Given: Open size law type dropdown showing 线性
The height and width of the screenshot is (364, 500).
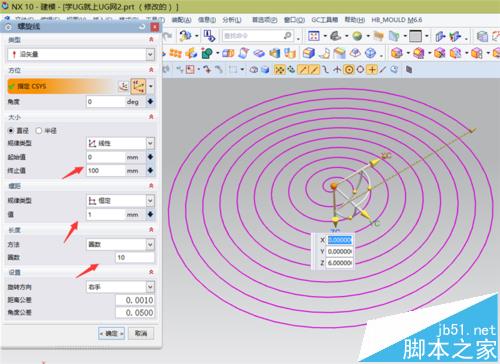Looking at the screenshot, I should tap(120, 143).
